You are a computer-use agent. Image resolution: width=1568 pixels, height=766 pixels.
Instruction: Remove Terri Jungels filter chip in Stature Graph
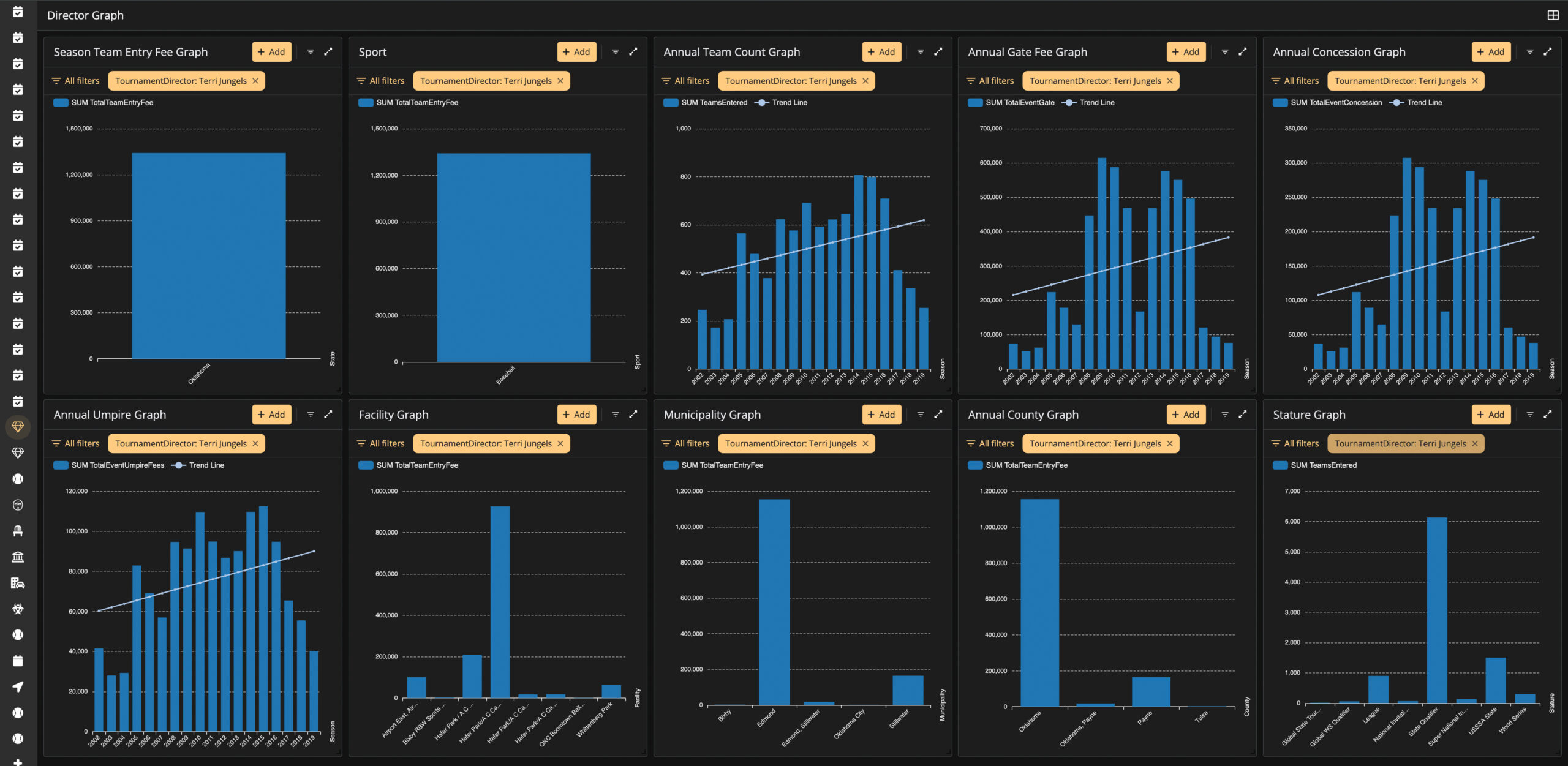coord(1475,443)
